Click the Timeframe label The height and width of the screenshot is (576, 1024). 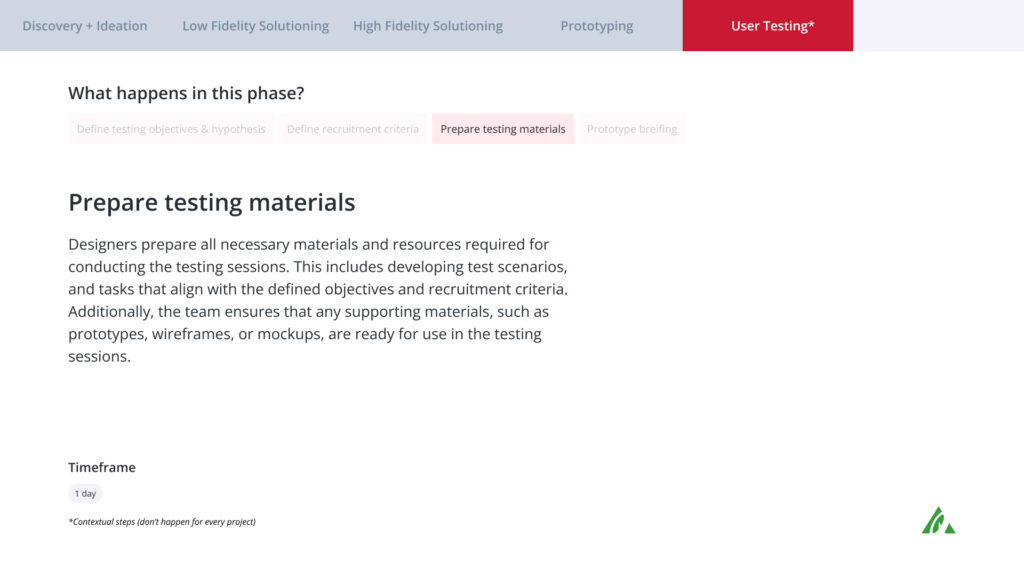click(102, 467)
